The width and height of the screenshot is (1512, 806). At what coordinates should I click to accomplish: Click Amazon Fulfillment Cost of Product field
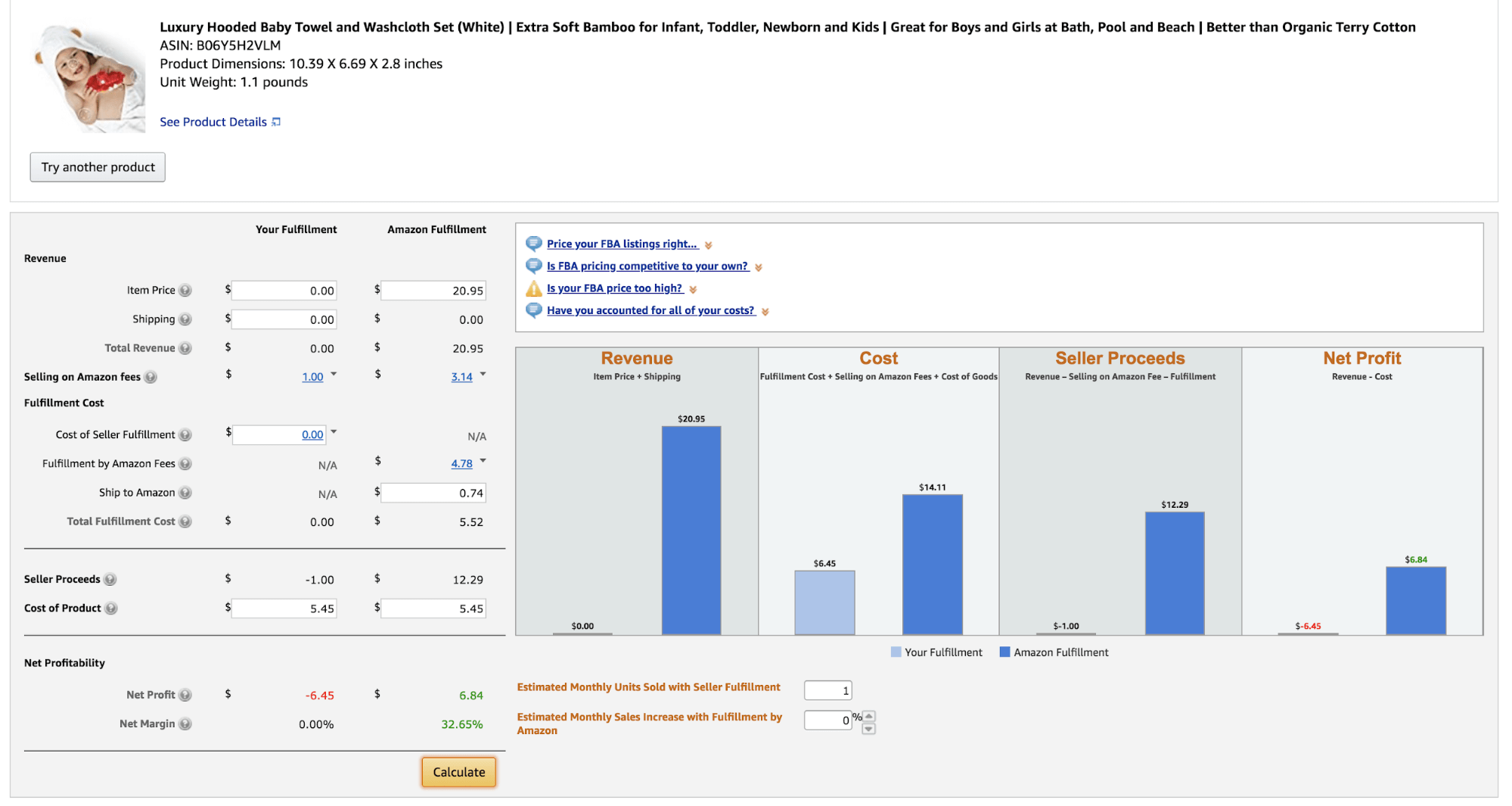point(433,608)
